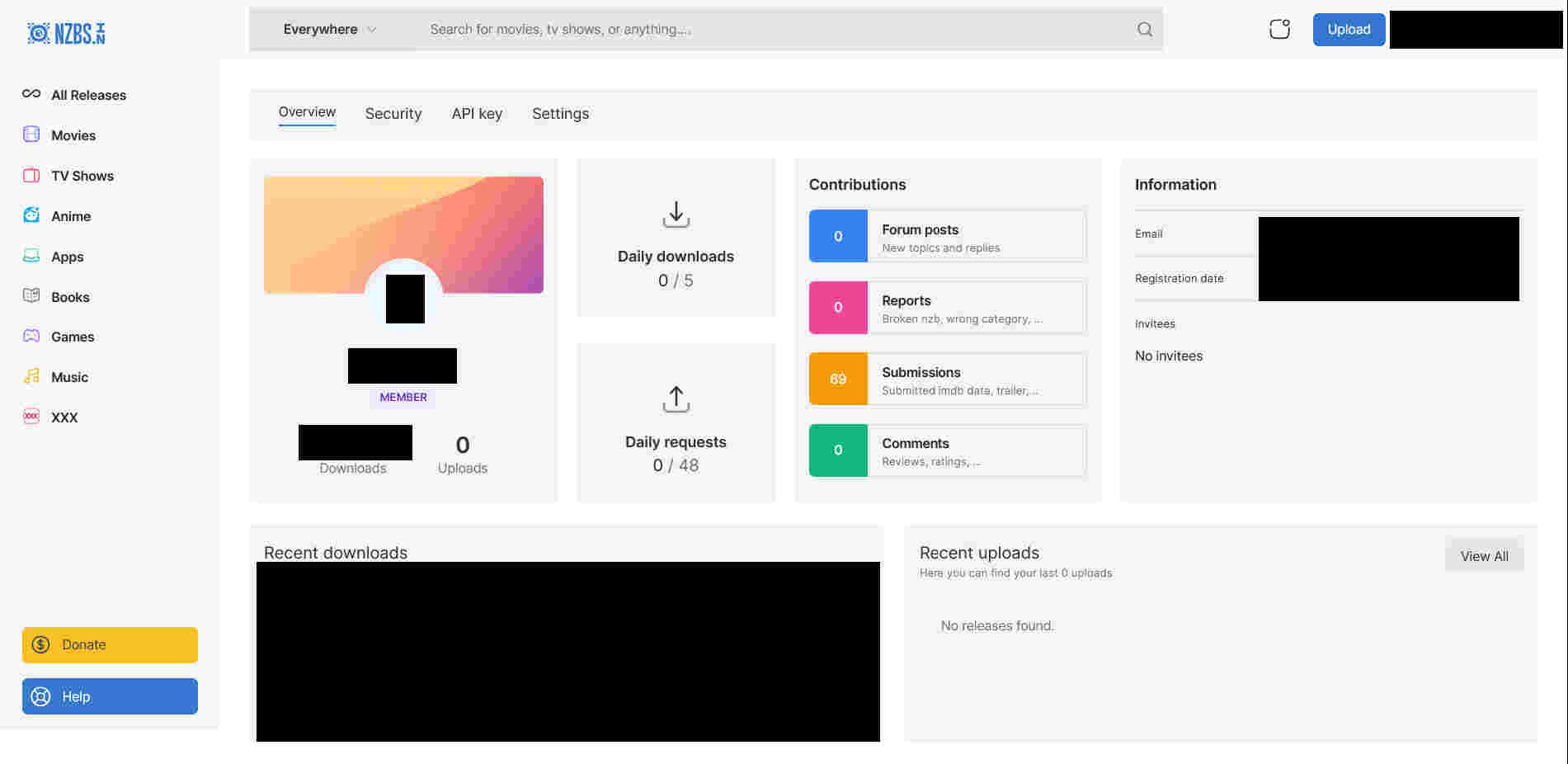Click the Daily downloads 0 / 5 value
Screen dimensions: 1568x764
676,281
